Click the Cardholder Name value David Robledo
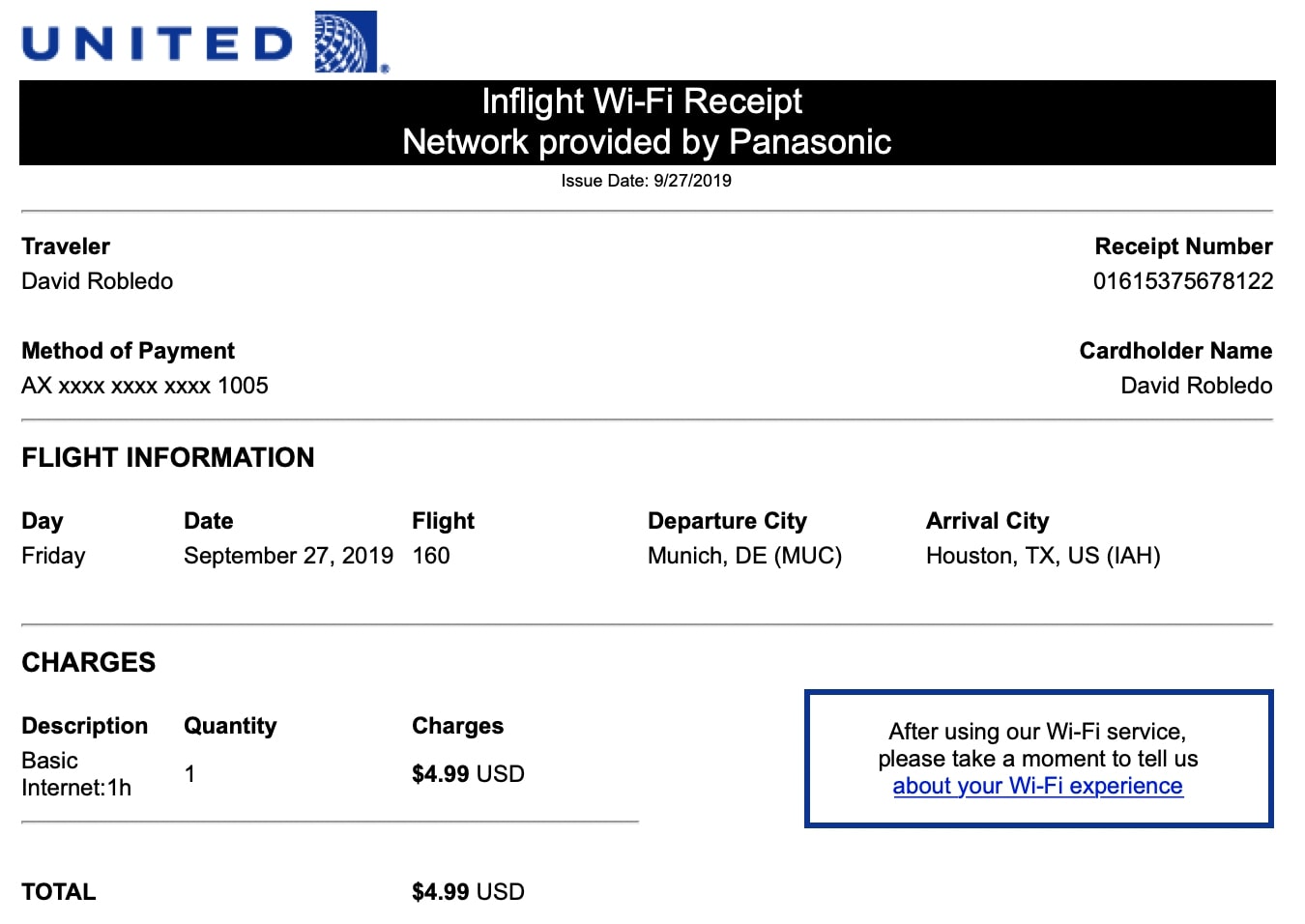The height and width of the screenshot is (924, 1305). 1196,386
